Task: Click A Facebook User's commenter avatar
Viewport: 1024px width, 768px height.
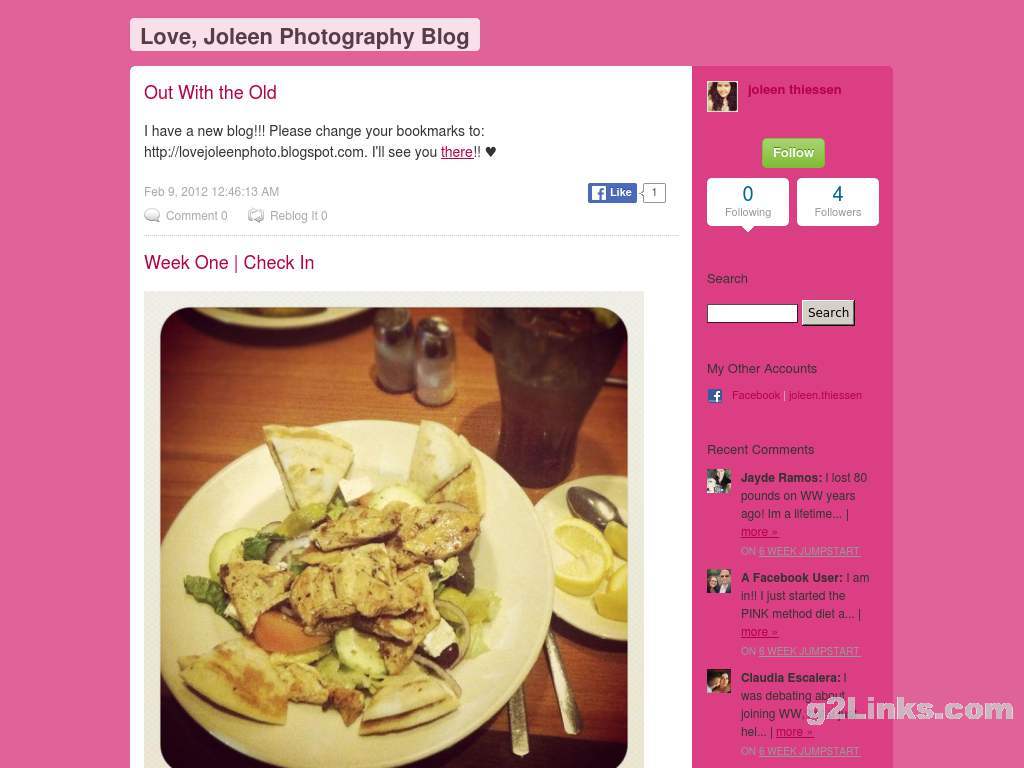Action: pos(719,581)
